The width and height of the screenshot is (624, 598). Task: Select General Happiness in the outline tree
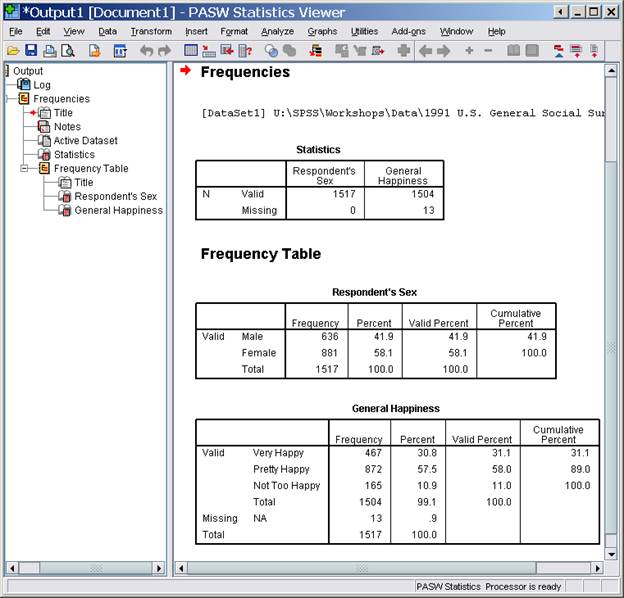pos(118,211)
